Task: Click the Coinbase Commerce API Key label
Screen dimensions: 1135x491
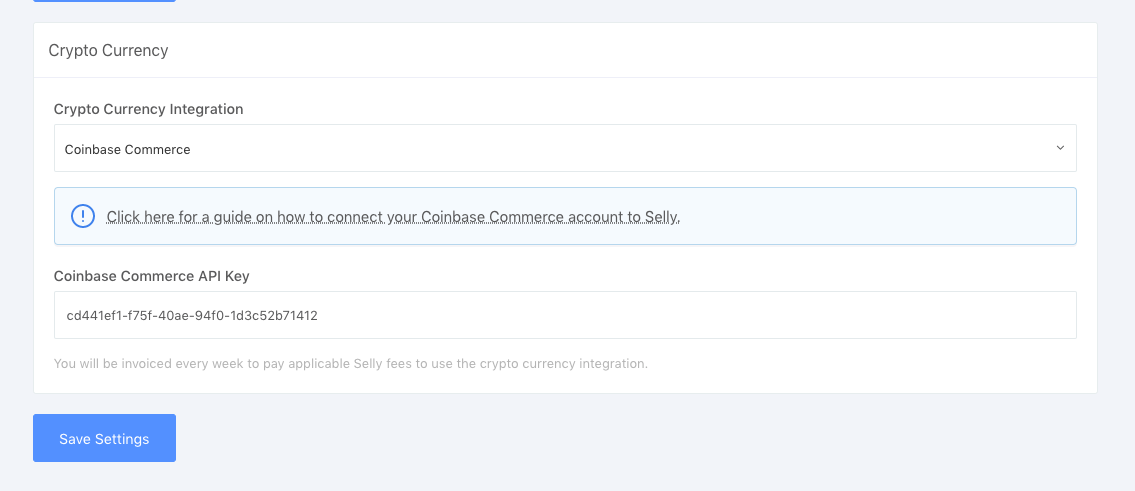Action: tap(152, 276)
